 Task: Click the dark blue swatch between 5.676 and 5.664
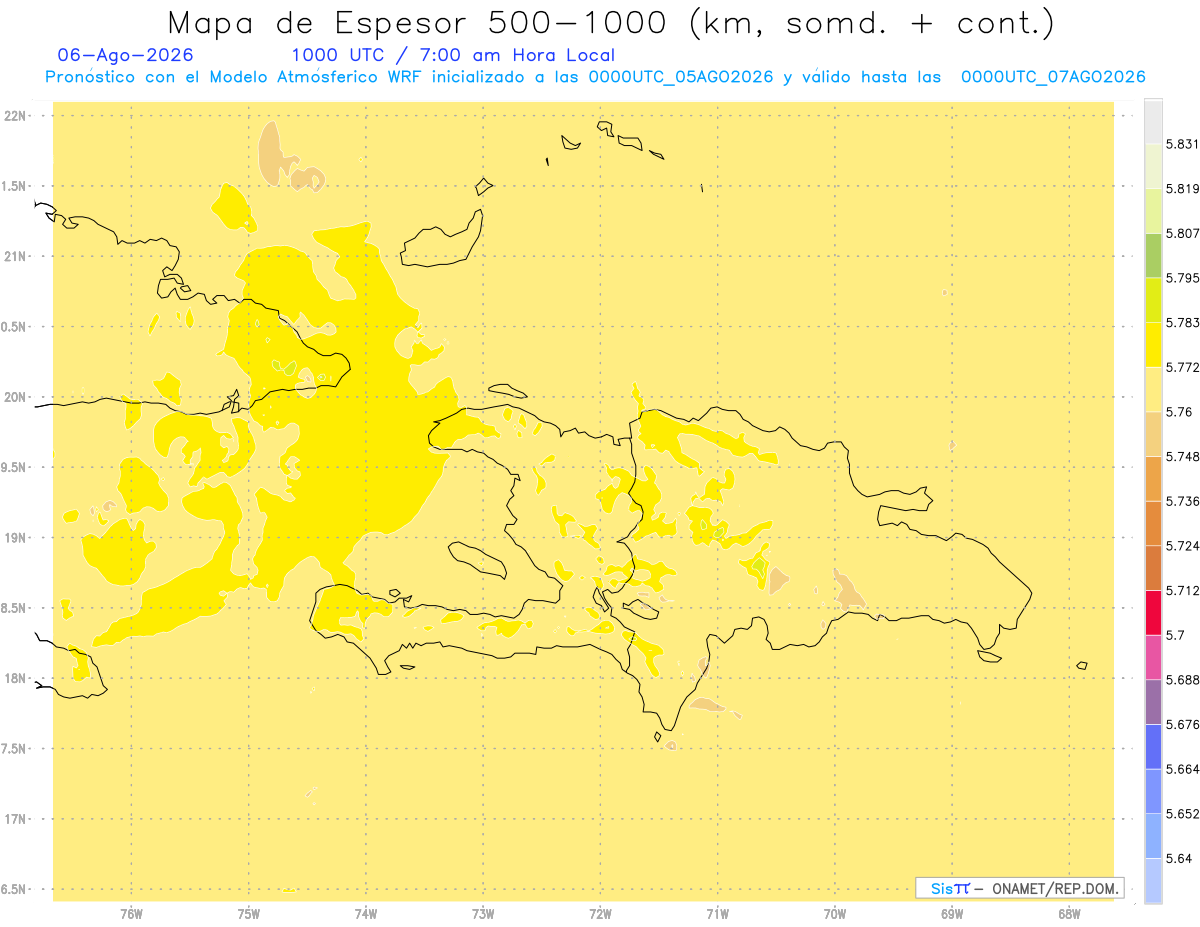[1153, 746]
